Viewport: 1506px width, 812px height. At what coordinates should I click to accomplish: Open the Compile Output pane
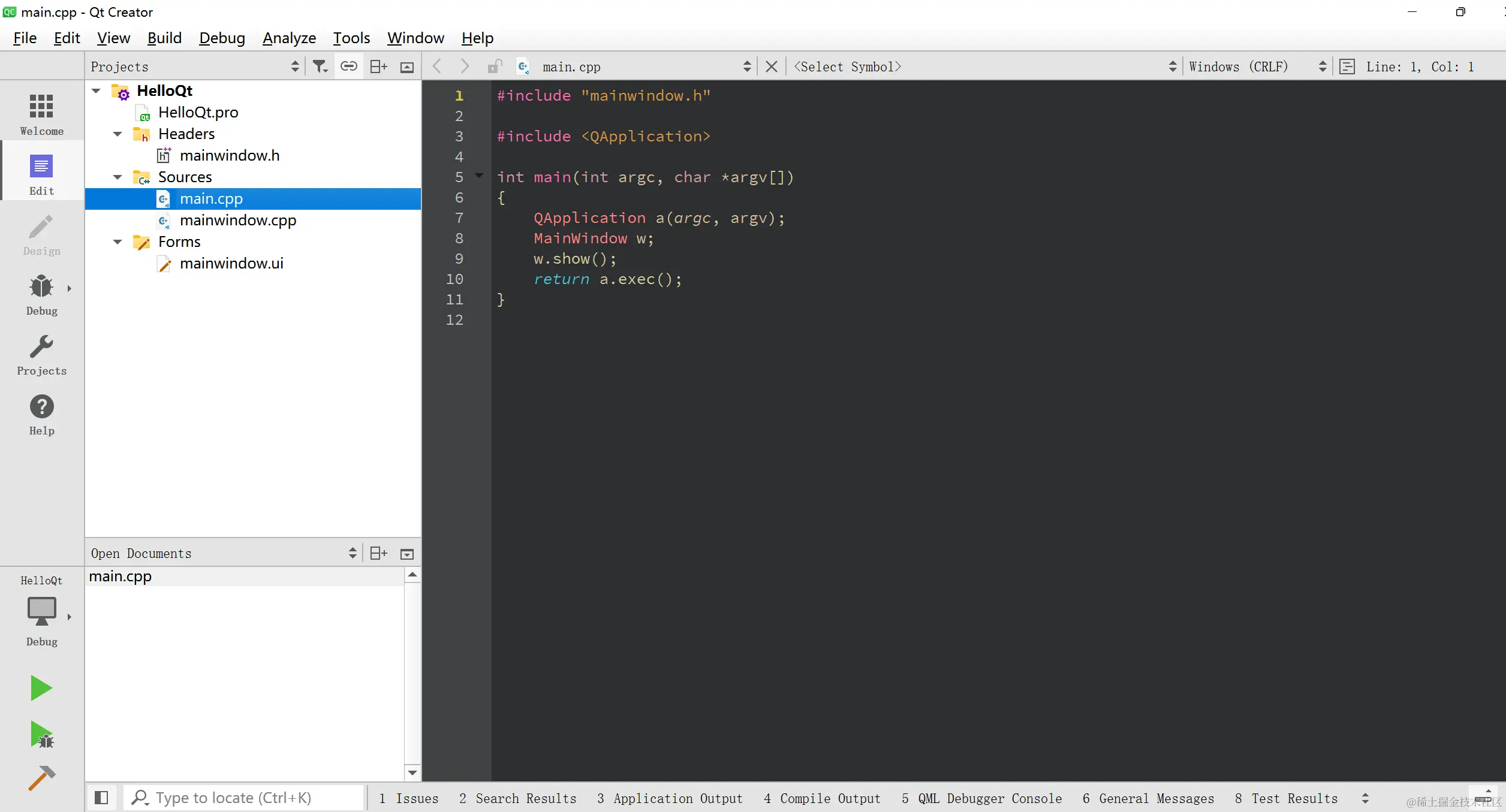[822, 798]
